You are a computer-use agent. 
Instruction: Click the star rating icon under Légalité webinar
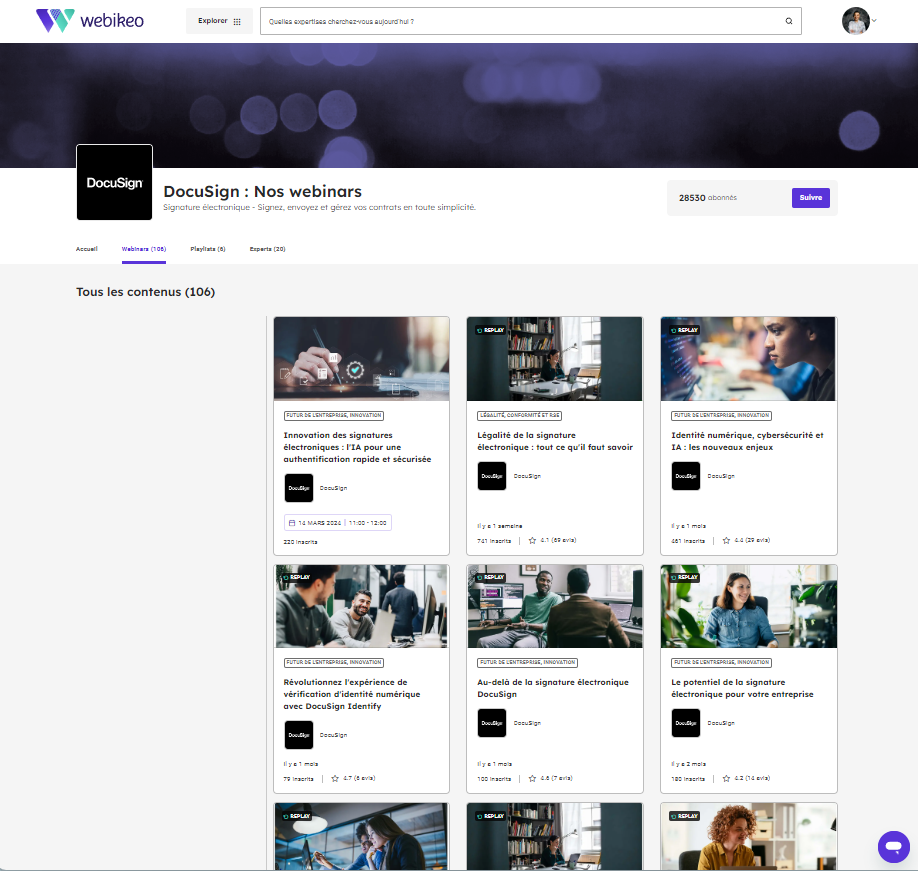[531, 539]
